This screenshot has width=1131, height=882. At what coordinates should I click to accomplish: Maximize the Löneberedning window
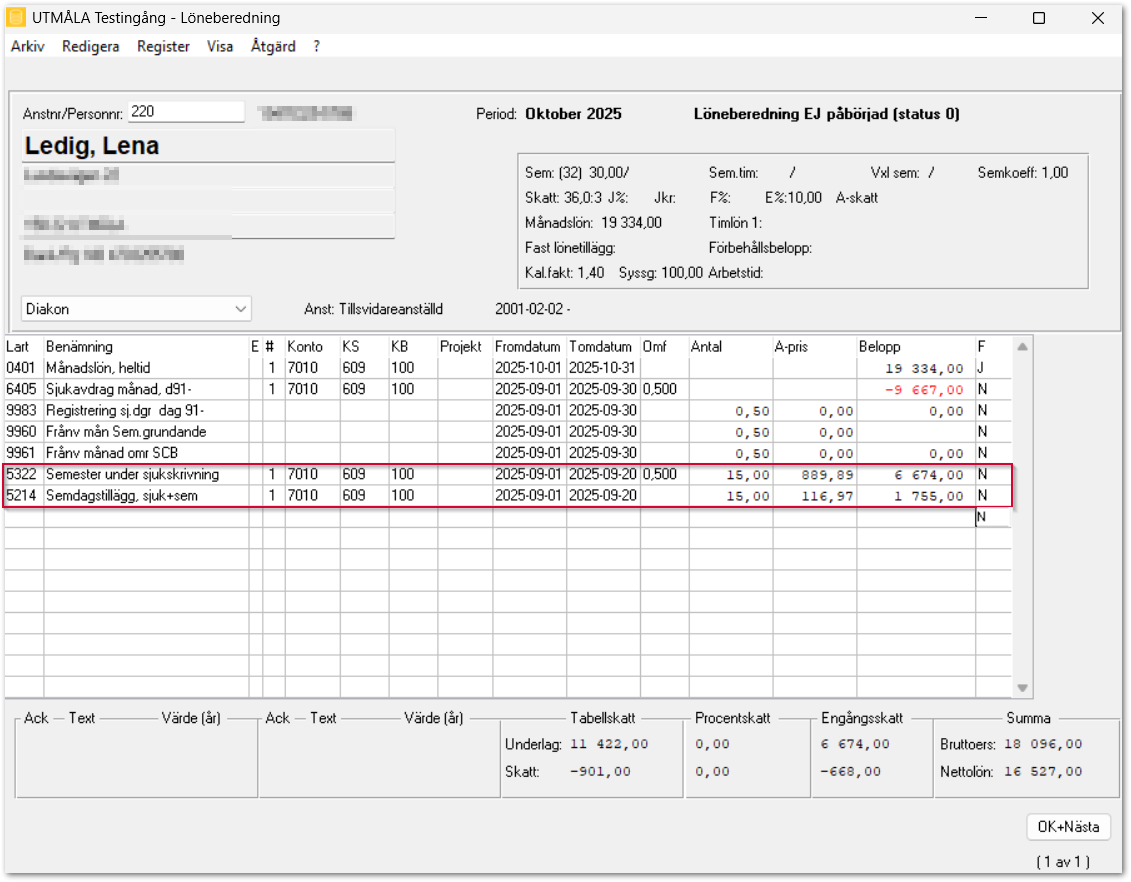pos(1039,18)
